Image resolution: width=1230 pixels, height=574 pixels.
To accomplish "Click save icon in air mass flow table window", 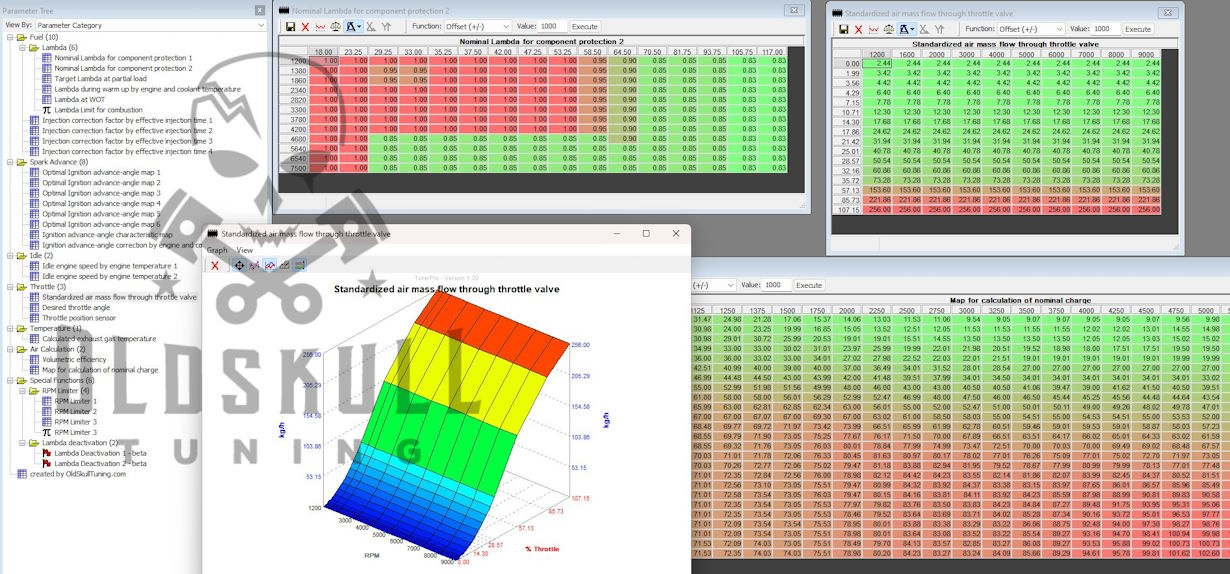I will pos(843,29).
